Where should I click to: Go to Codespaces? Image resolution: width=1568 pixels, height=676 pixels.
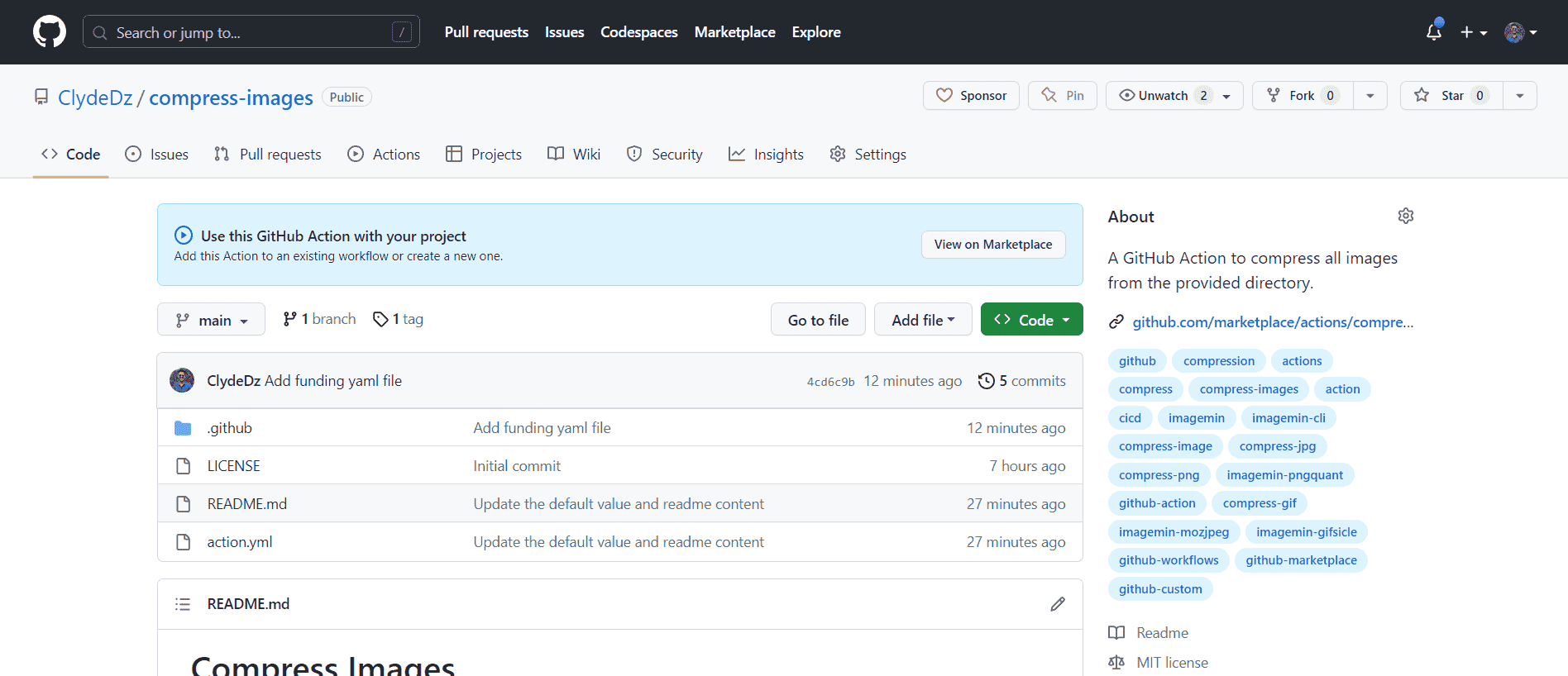click(639, 32)
